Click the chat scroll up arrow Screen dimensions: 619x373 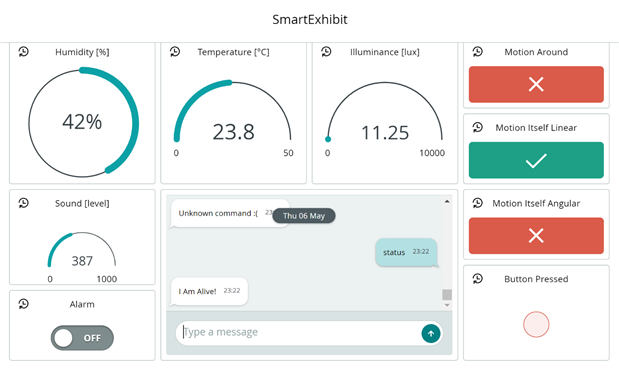(x=447, y=201)
